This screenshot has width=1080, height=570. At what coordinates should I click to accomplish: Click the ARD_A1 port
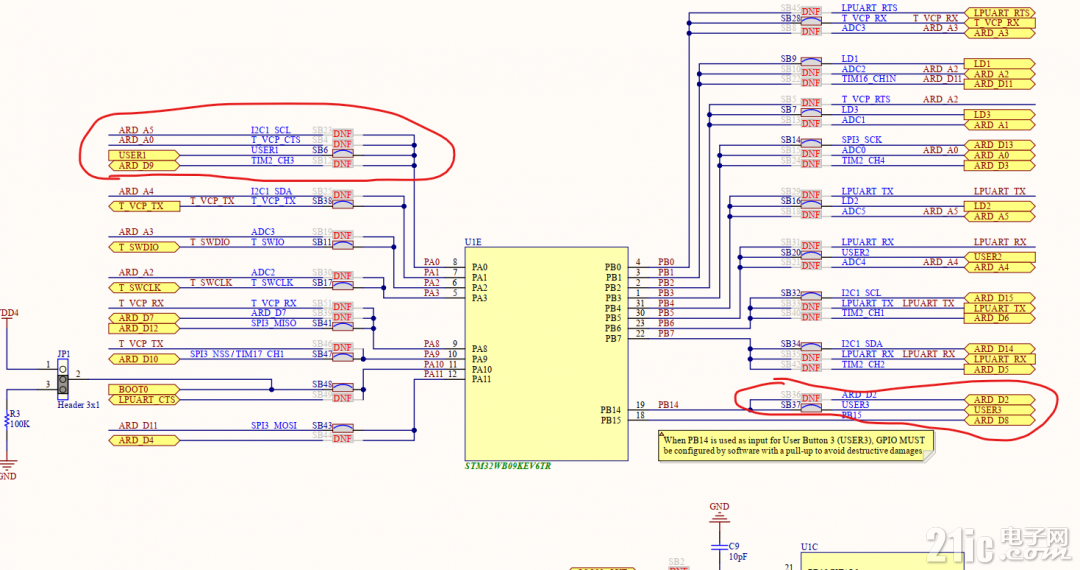tap(1000, 125)
